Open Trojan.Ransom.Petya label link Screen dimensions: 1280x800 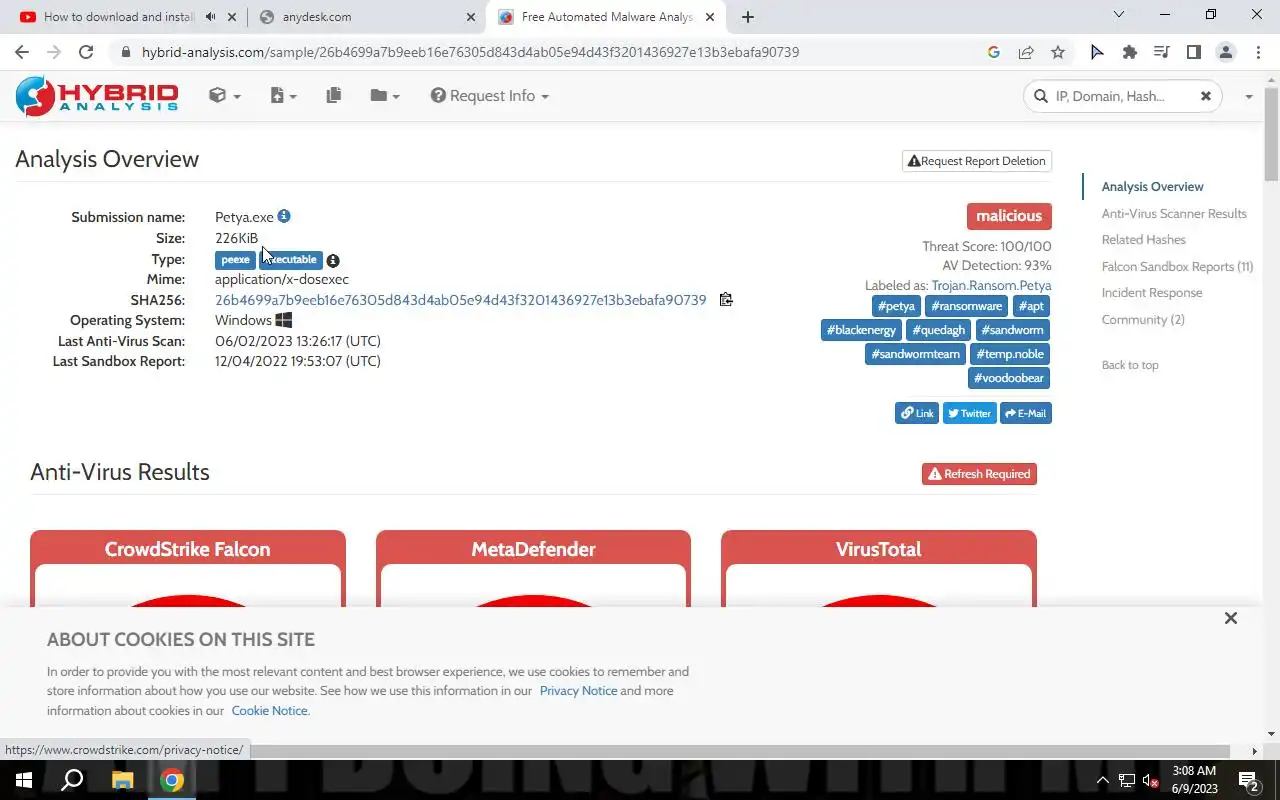[991, 285]
